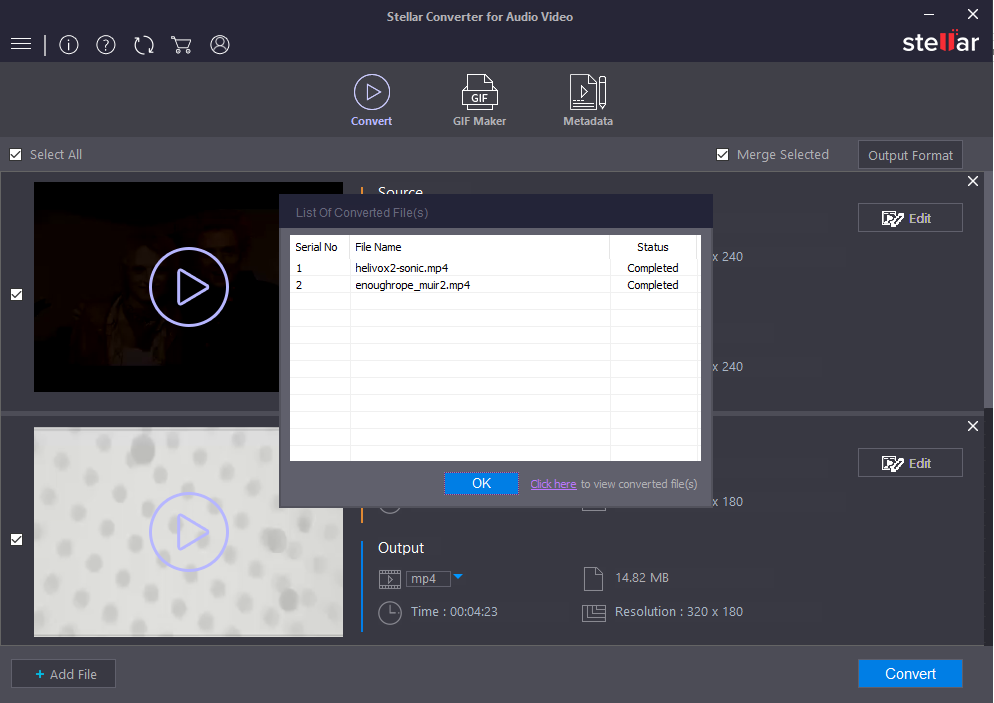Click the output film strip icon
Image resolution: width=994 pixels, height=703 pixels.
(x=390, y=579)
